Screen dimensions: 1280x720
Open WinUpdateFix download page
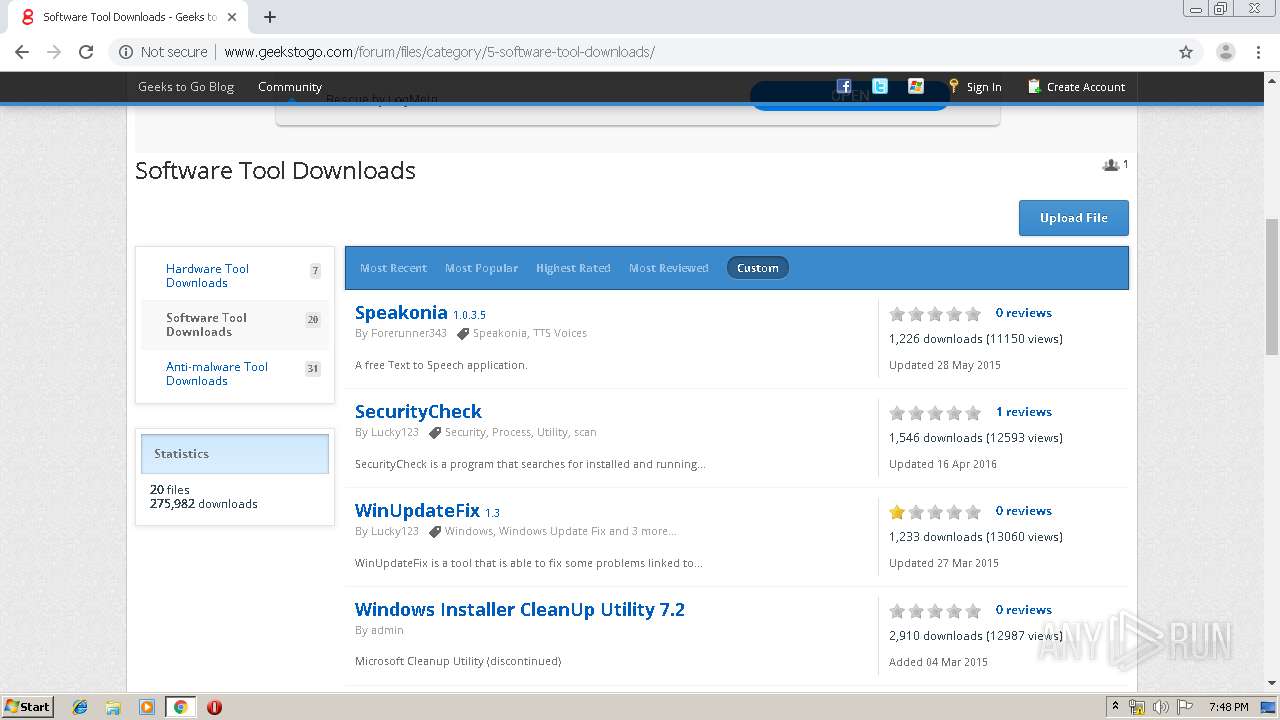pyautogui.click(x=417, y=511)
